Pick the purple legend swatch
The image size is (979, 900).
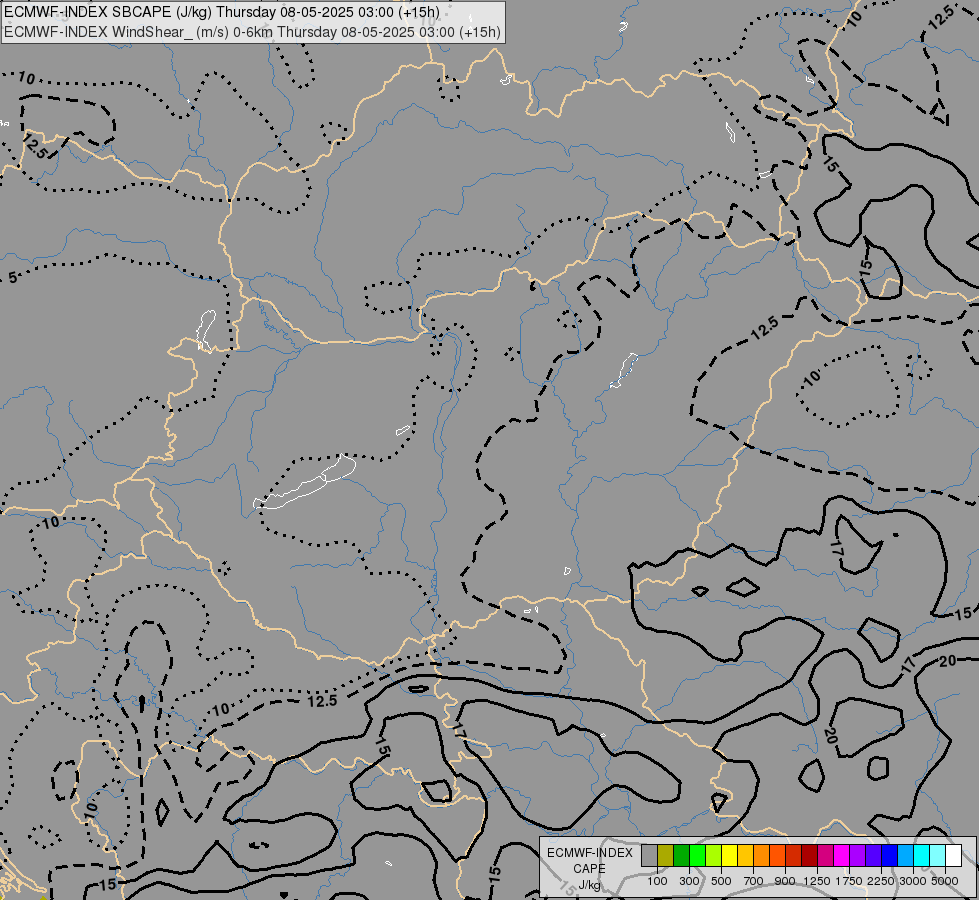click(x=858, y=856)
